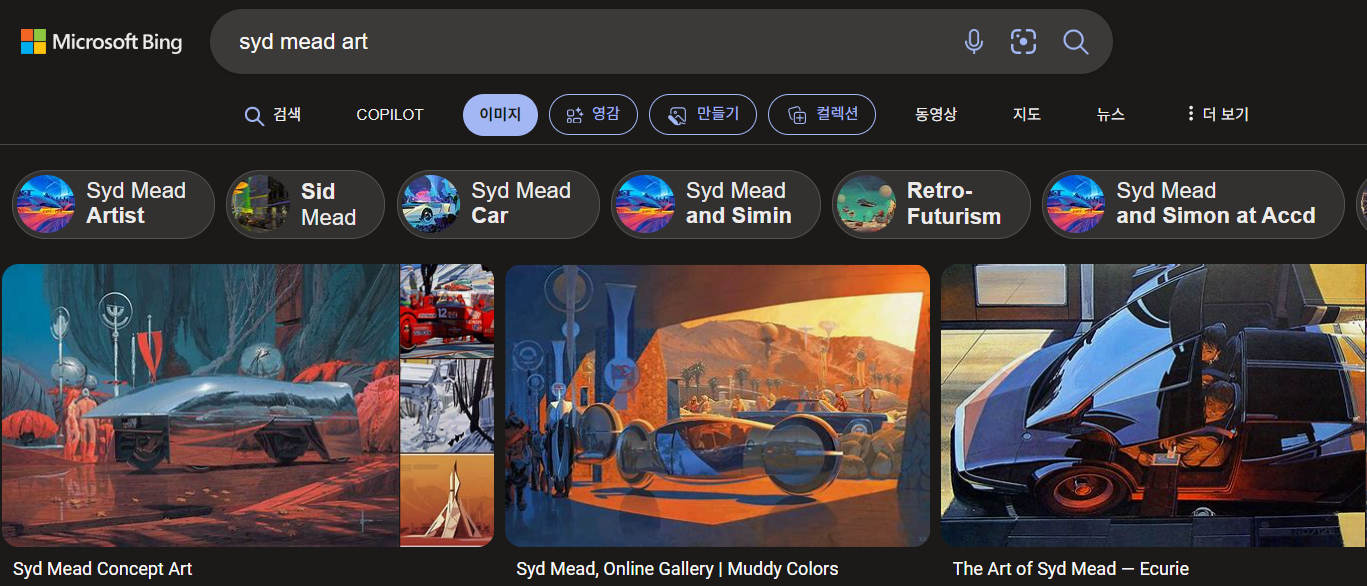Open the grey snow scene small thumbnail
1367x586 pixels.
(447, 406)
